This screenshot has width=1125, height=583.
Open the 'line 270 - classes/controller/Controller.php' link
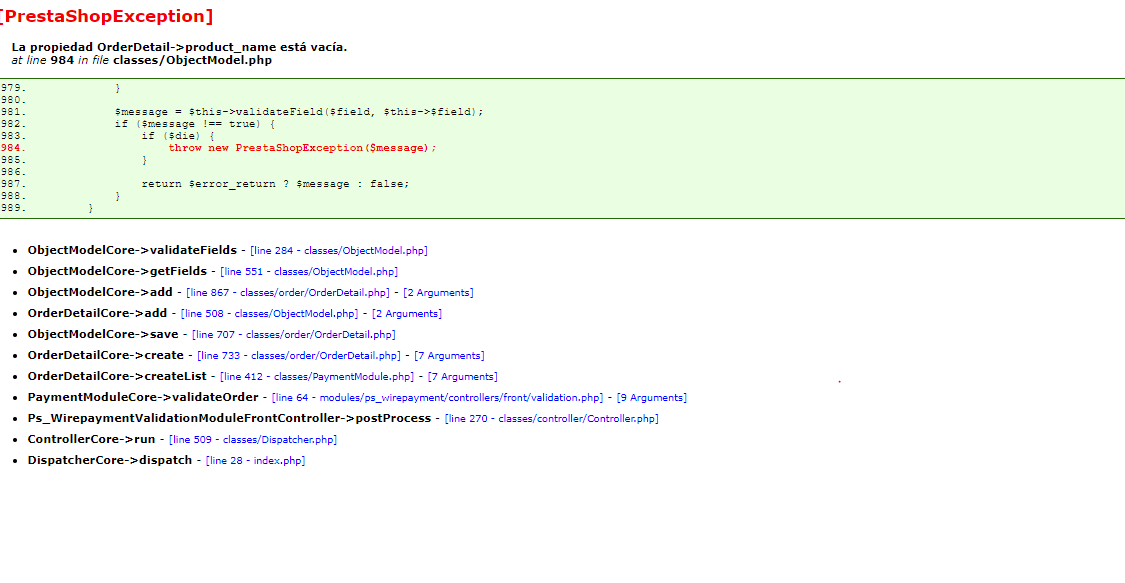click(x=552, y=419)
